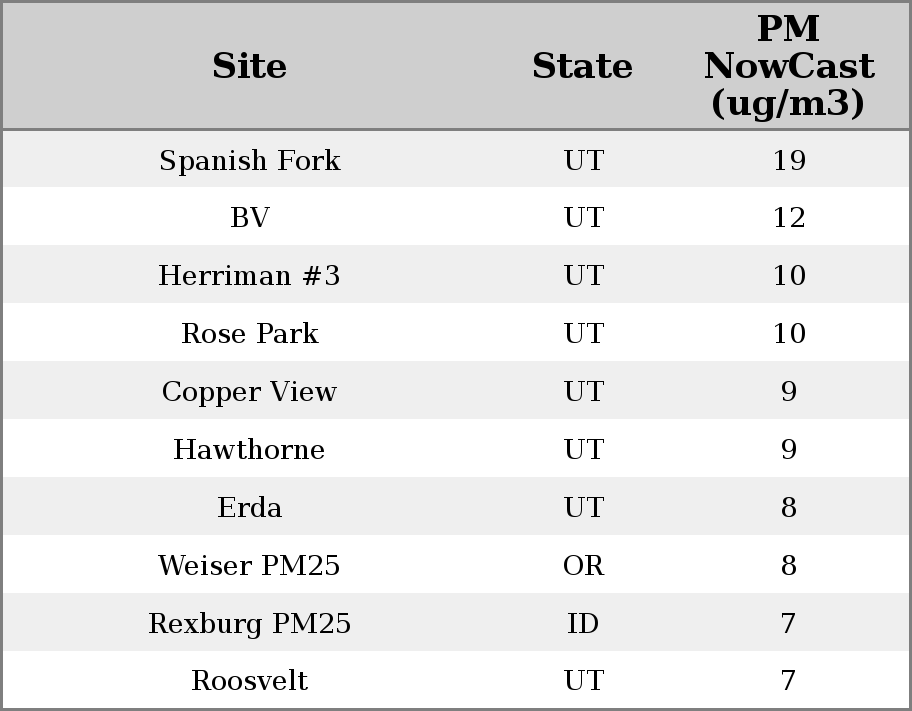Click the NowCast value for Hawthorne

(x=789, y=450)
